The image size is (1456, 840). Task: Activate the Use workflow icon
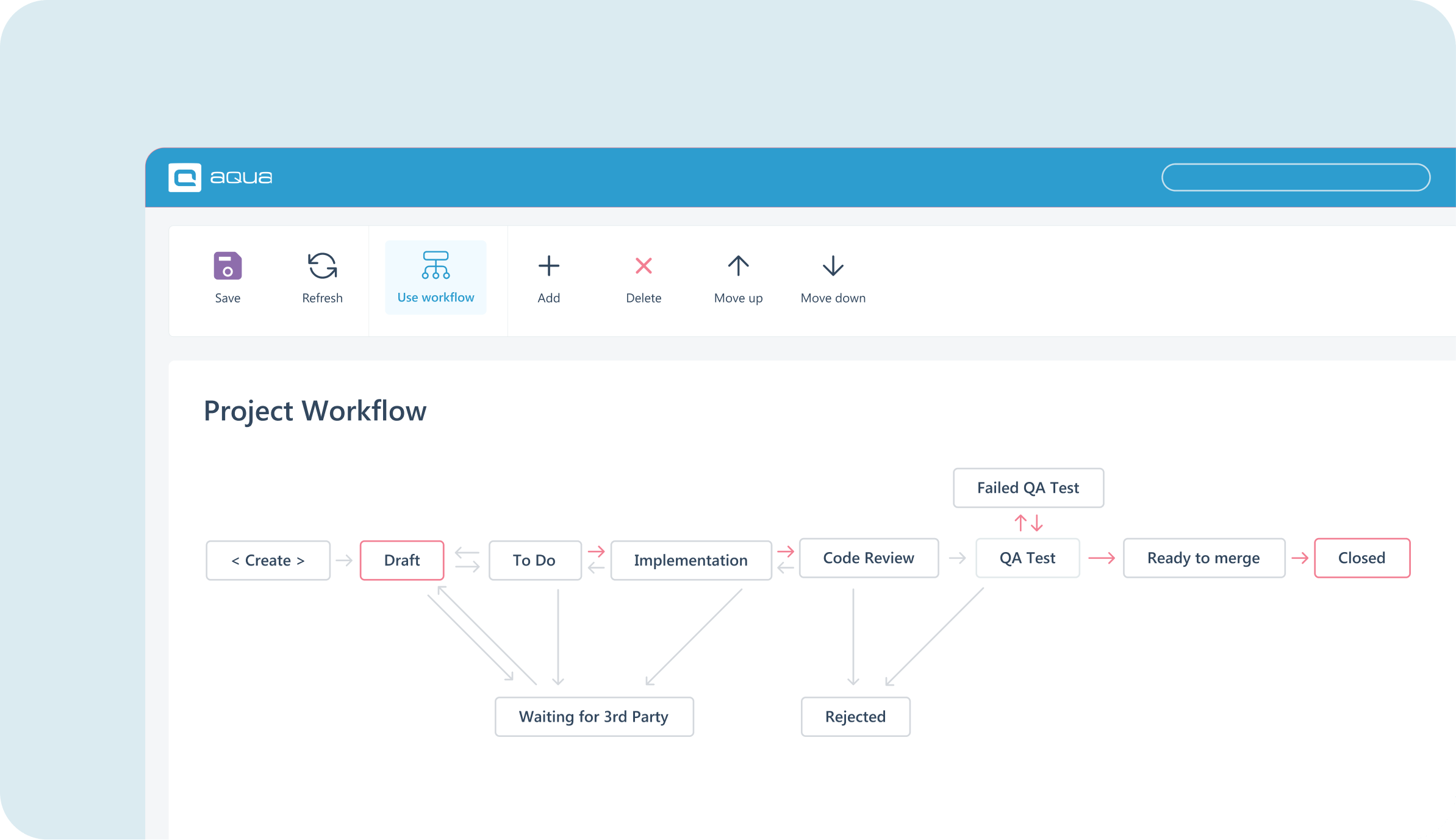click(435, 267)
